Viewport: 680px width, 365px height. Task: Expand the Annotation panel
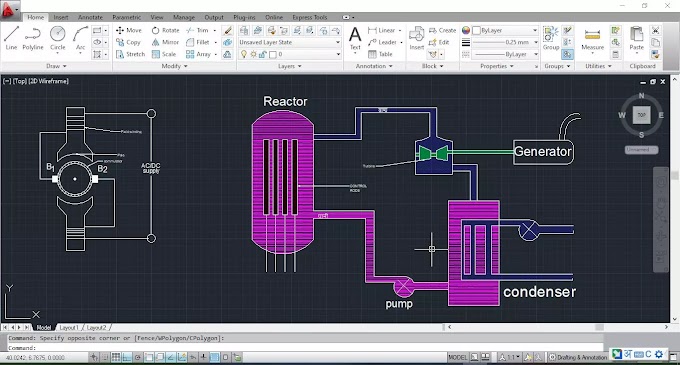point(374,66)
